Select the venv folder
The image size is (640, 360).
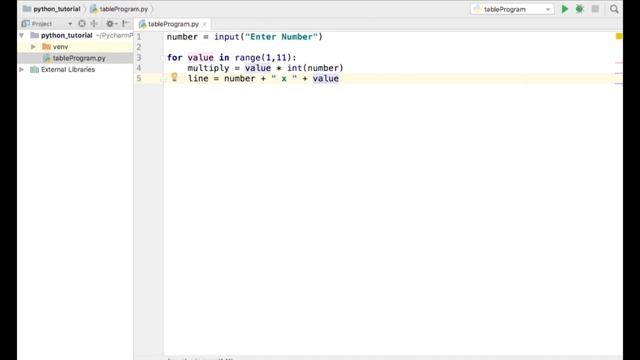[60, 47]
